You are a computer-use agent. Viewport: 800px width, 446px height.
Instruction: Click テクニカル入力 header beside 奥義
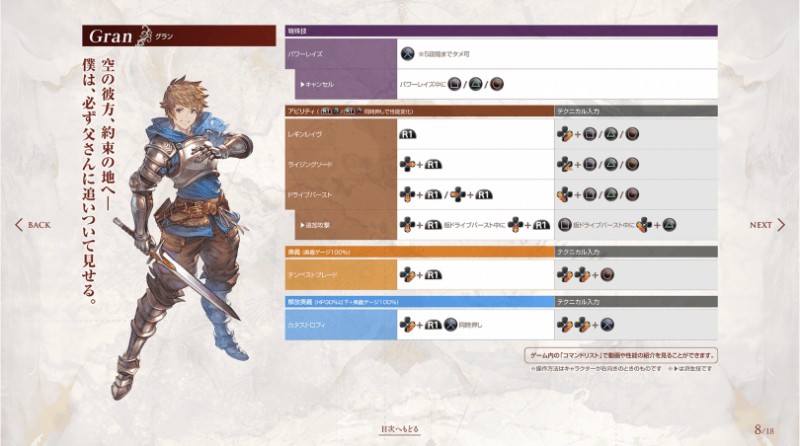(x=636, y=252)
